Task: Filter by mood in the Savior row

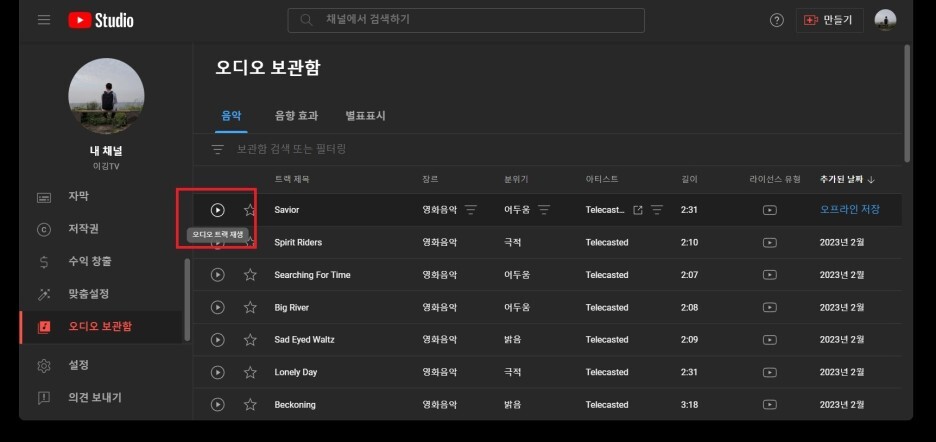Action: pos(544,210)
